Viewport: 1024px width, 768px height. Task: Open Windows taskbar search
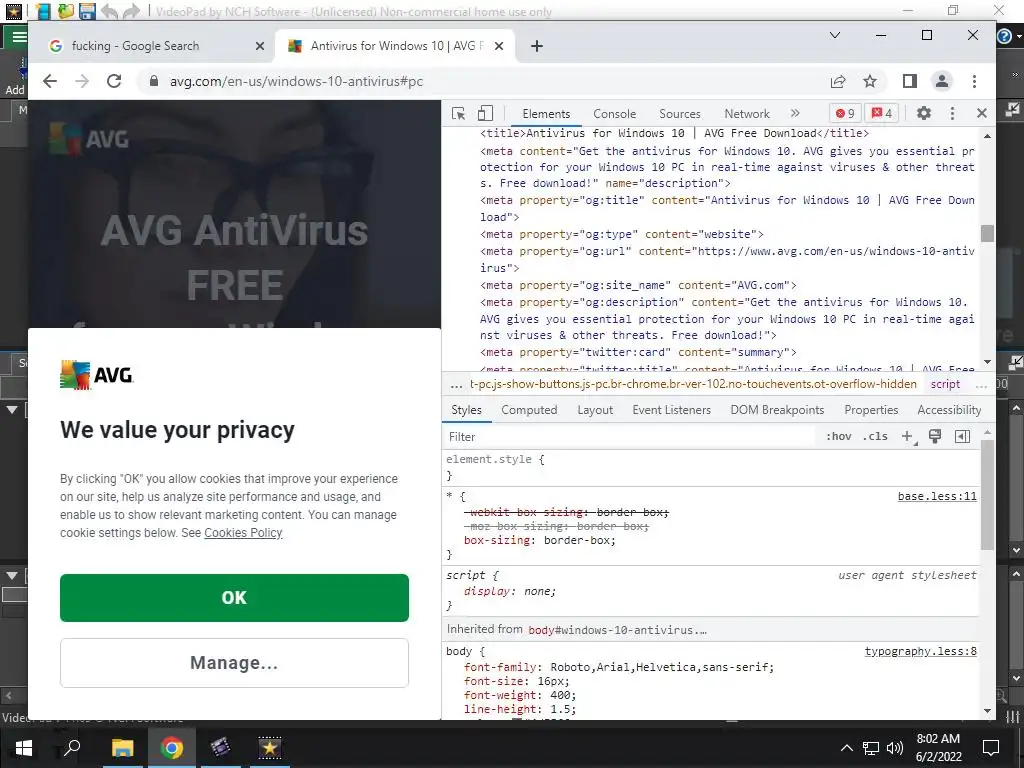[x=72, y=748]
